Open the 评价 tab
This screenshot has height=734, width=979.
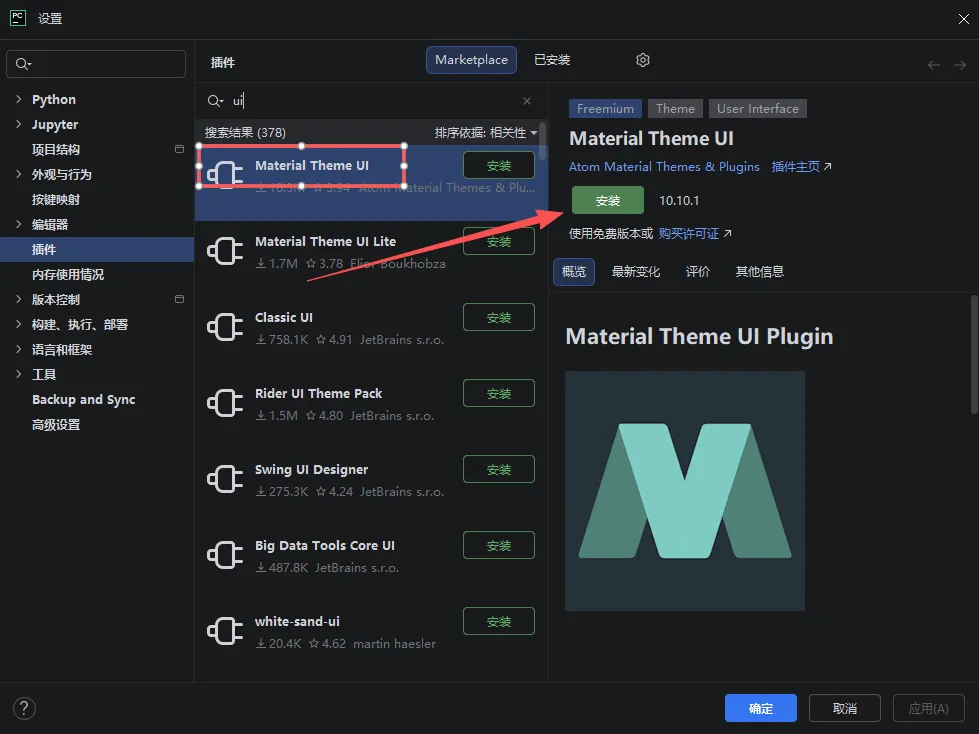[x=697, y=272]
